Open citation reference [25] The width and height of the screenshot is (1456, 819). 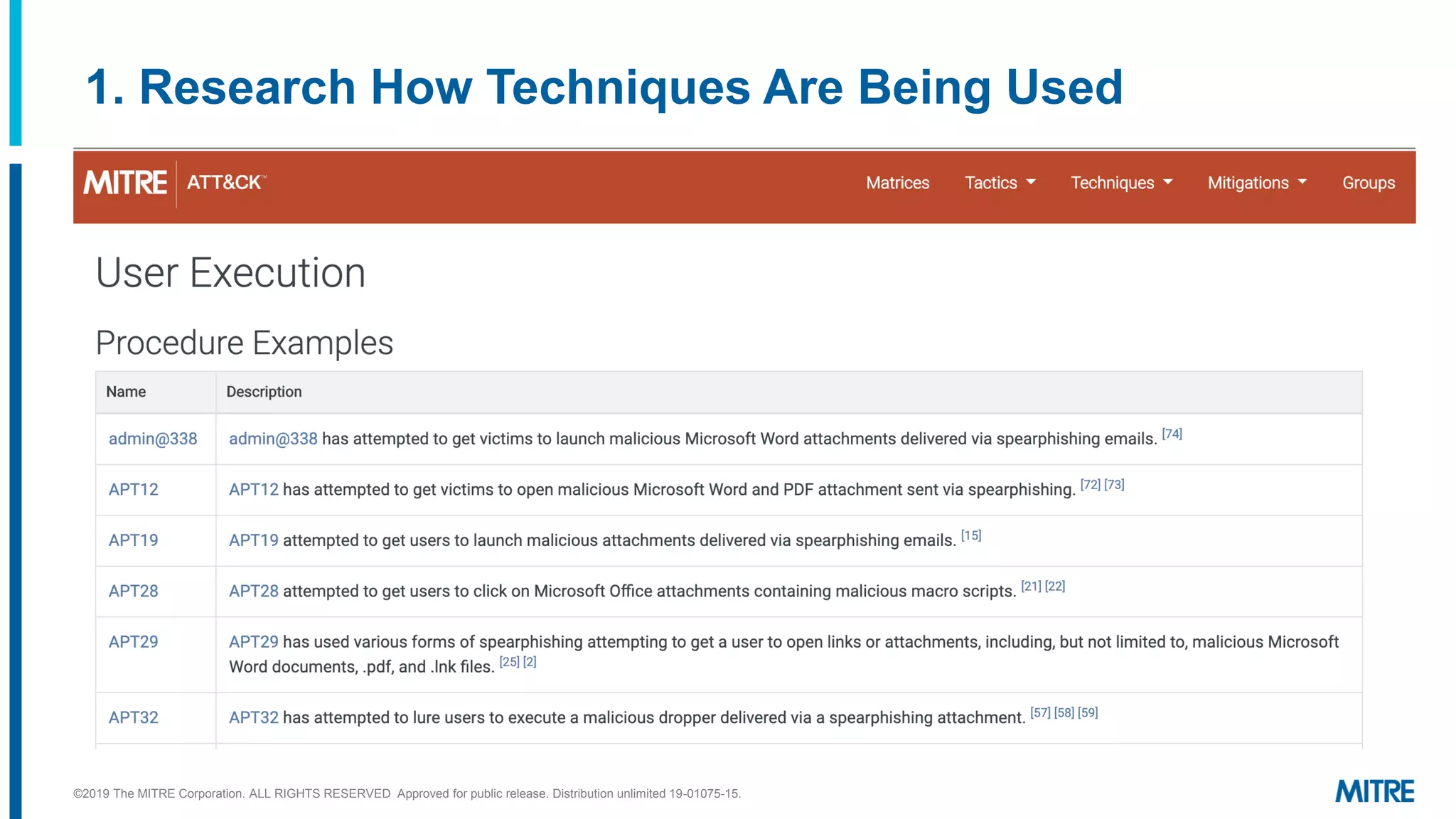click(x=509, y=662)
